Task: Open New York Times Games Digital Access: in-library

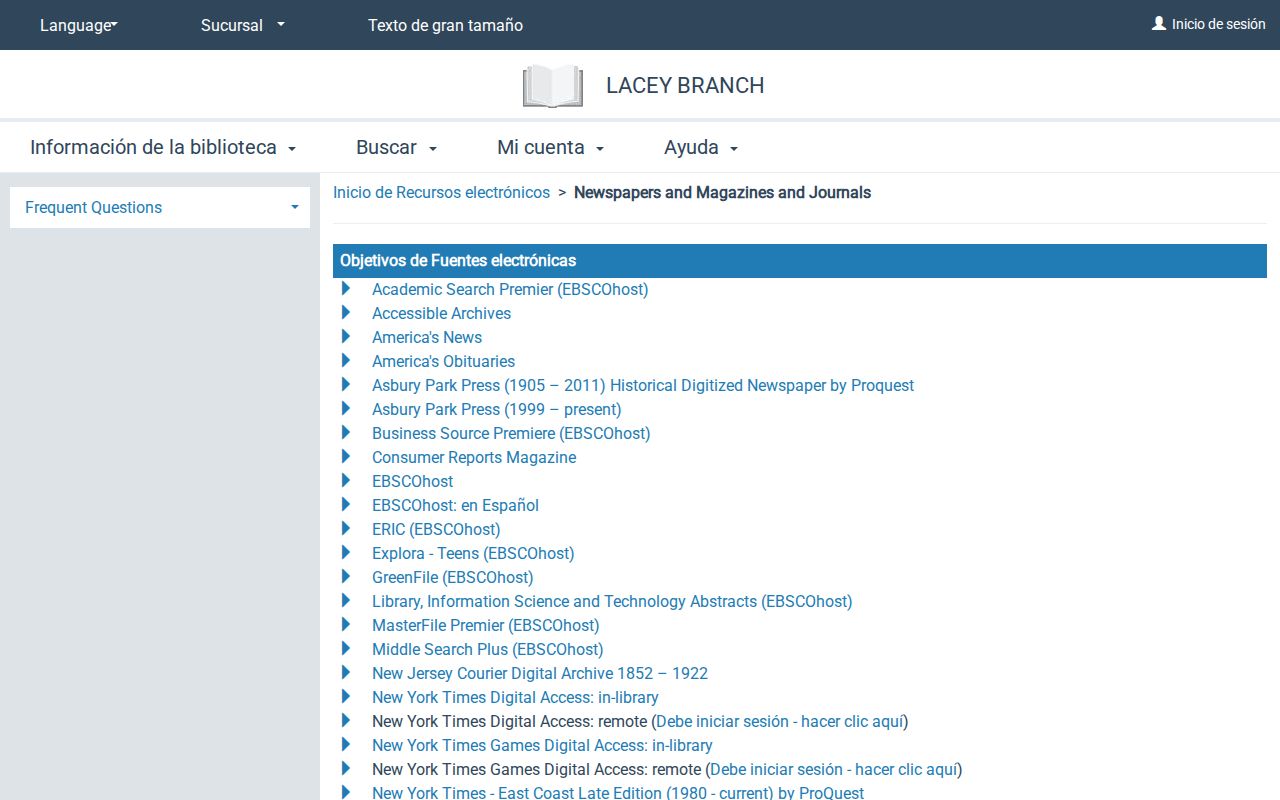Action: 542,745
